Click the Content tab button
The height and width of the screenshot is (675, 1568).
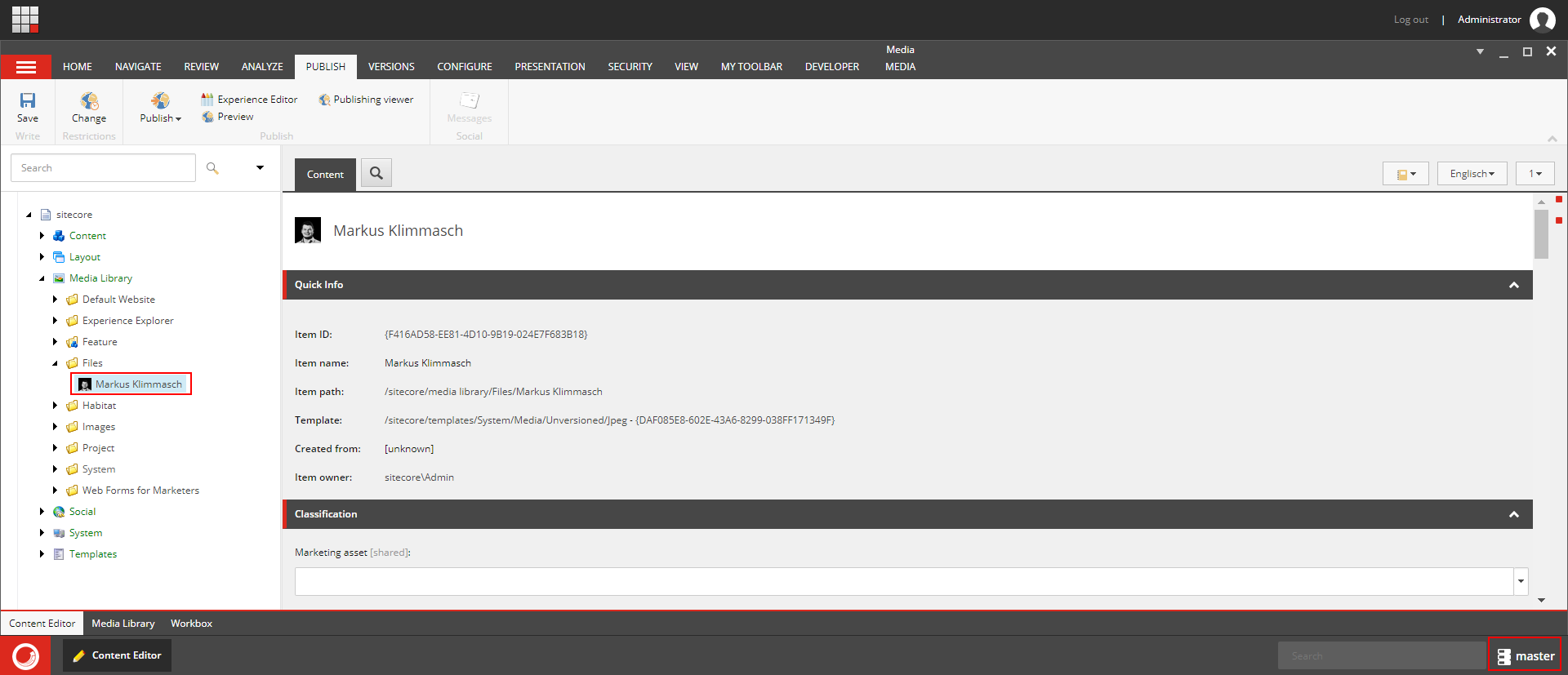[x=325, y=174]
